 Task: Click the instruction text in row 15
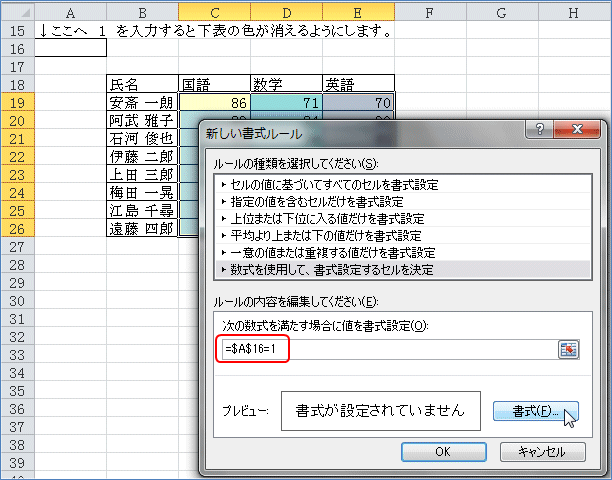tap(215, 31)
